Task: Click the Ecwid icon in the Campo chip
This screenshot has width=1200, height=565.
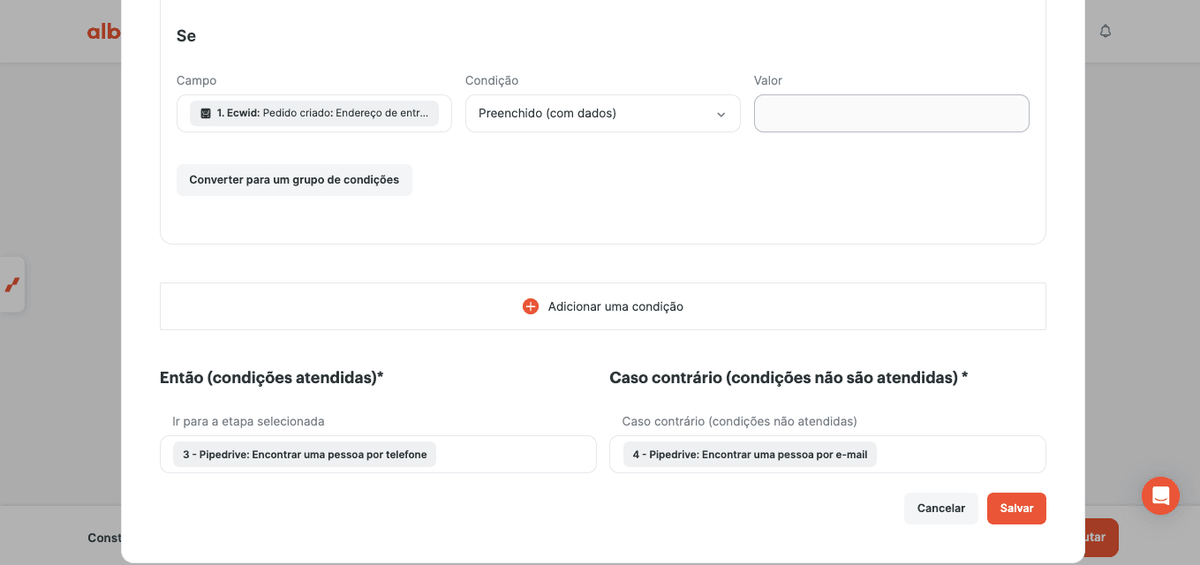Action: pos(205,113)
